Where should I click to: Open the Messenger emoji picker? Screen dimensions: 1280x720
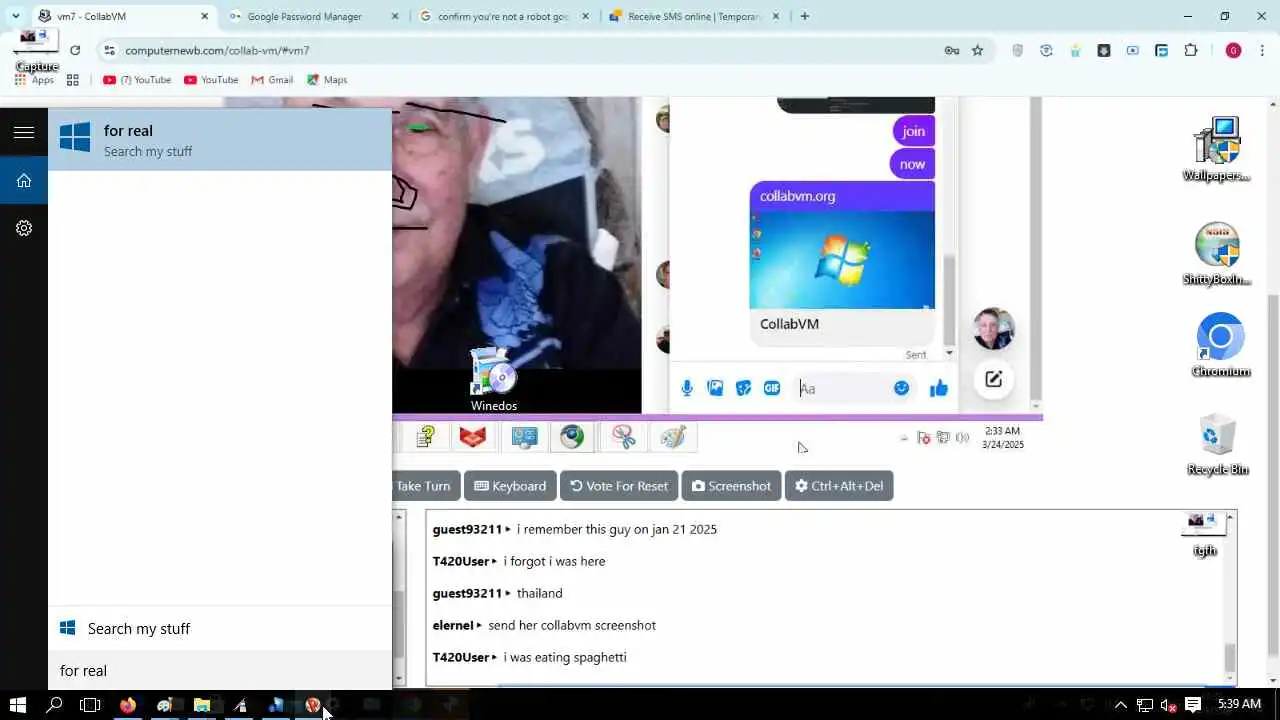[901, 388]
